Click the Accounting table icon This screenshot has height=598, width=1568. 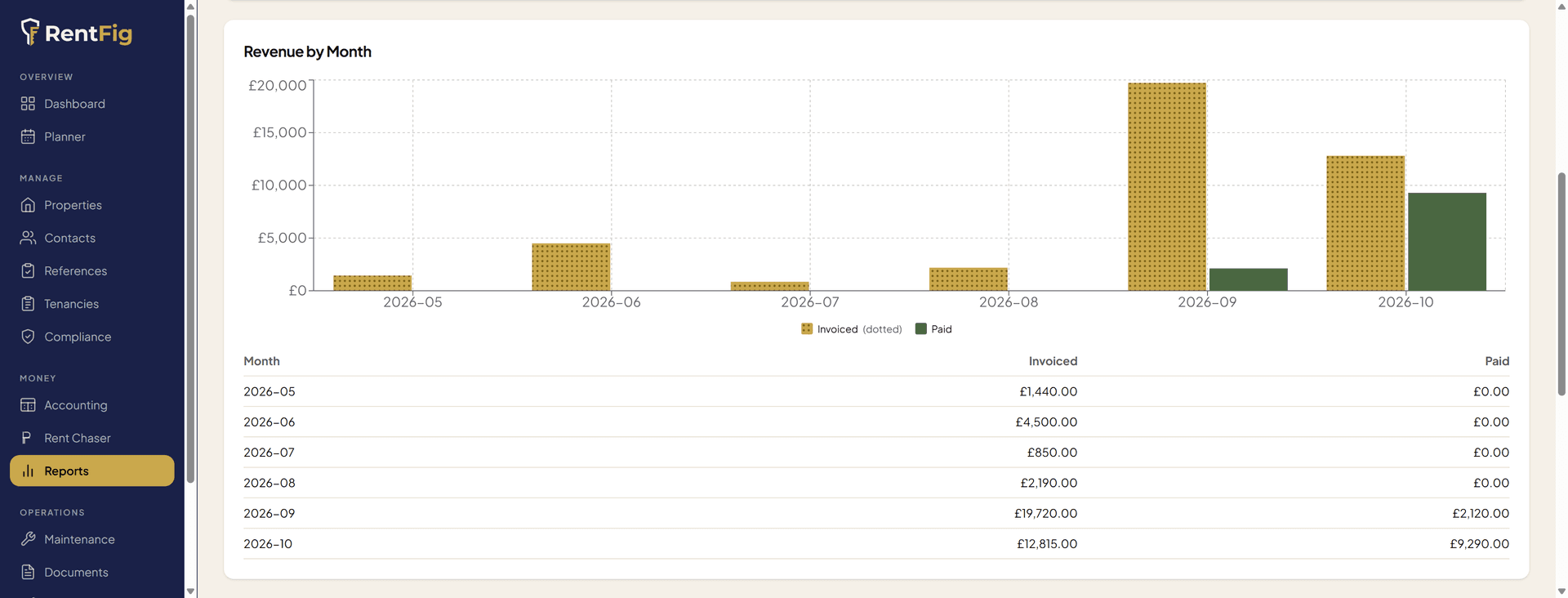(x=28, y=405)
